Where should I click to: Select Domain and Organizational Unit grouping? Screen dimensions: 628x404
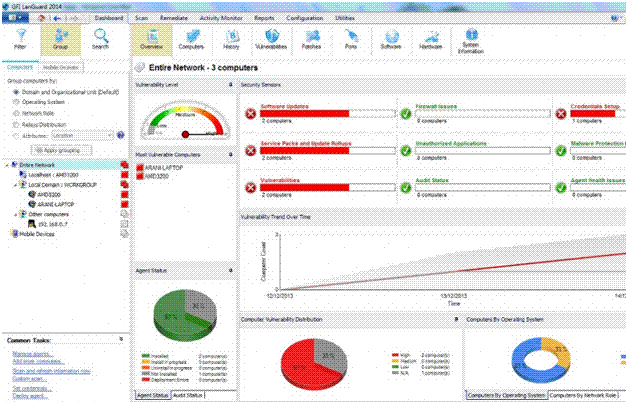point(16,92)
